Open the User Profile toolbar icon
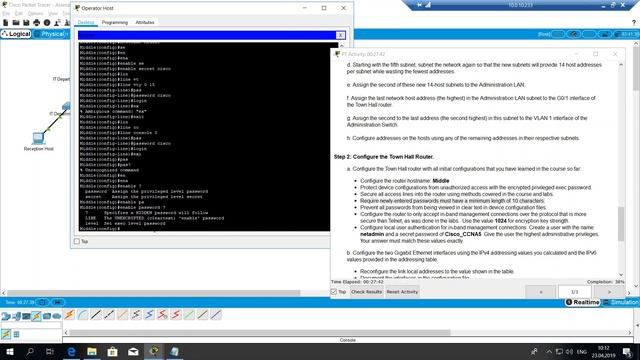640x360 pixels. click(x=57, y=23)
